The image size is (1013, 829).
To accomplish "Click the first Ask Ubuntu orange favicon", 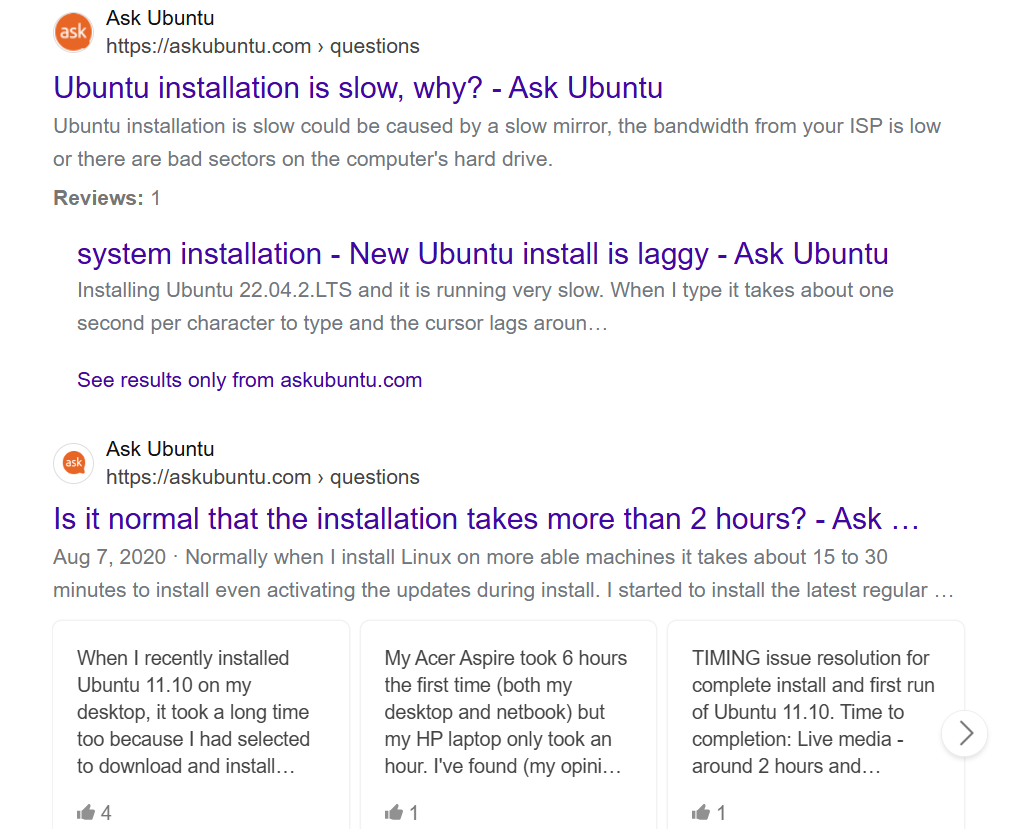I will coord(74,32).
